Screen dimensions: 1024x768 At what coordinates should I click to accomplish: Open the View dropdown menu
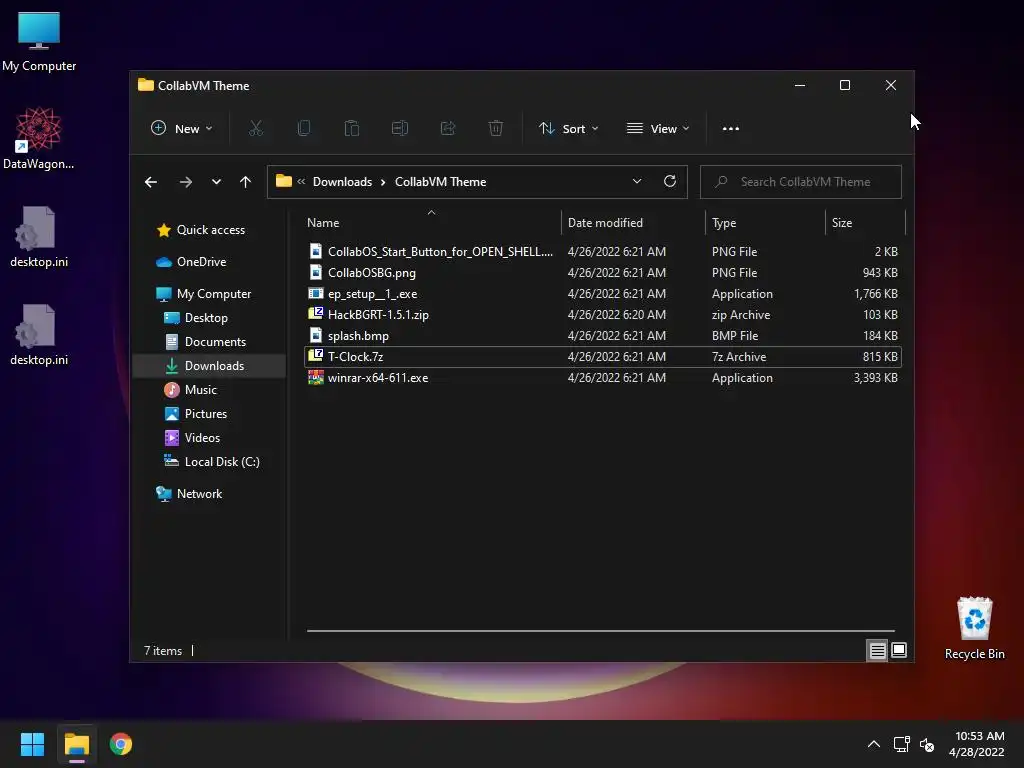coord(658,129)
